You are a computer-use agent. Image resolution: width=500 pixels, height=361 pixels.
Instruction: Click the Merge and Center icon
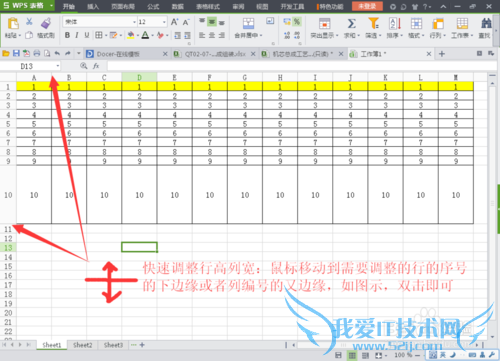pos(248,23)
